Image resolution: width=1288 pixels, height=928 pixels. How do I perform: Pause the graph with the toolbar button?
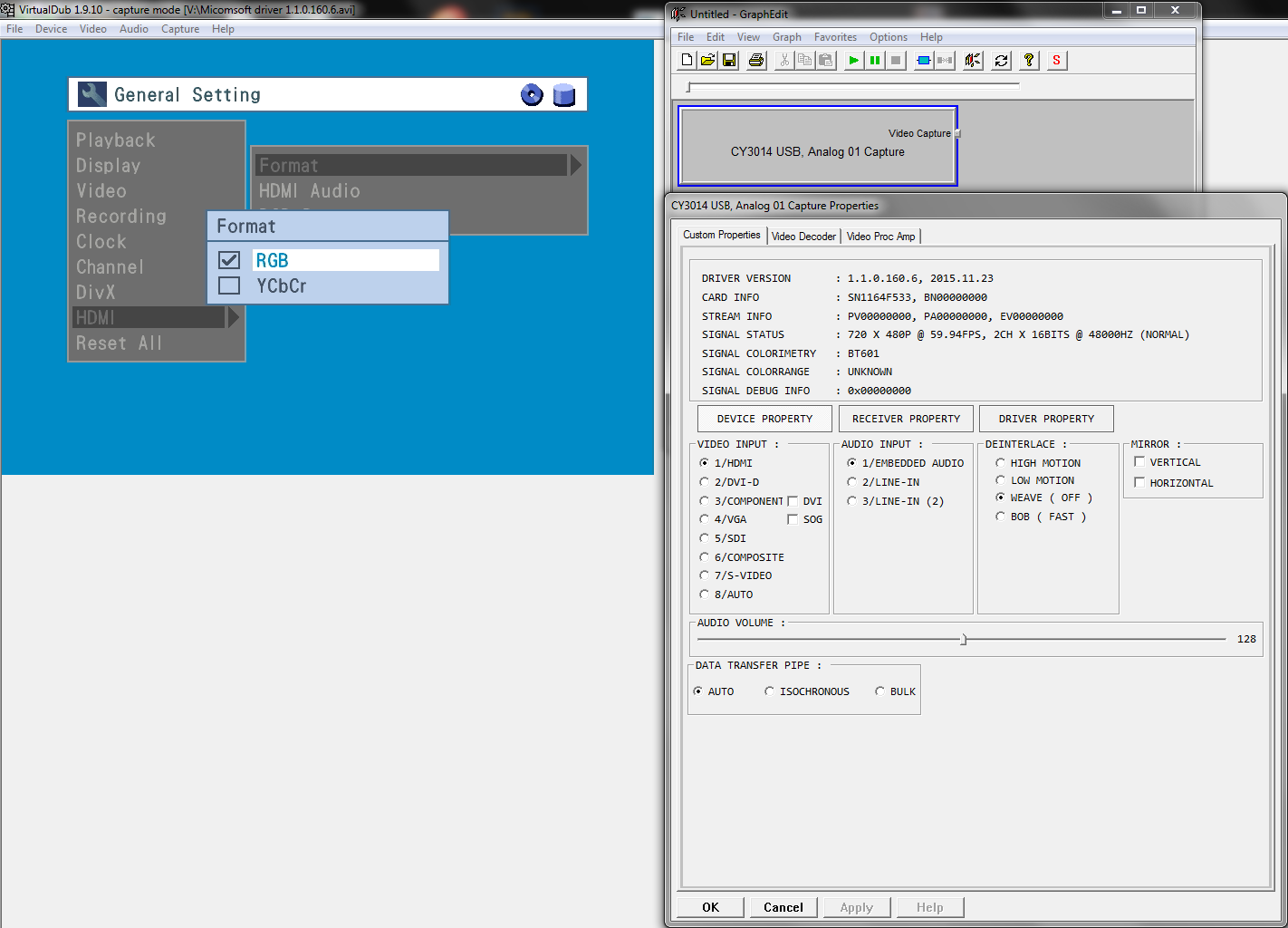pos(875,61)
